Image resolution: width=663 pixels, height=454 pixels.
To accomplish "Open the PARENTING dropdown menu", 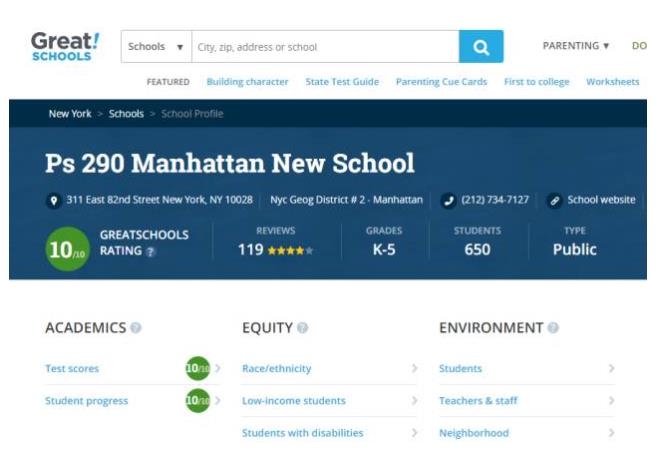I will click(x=576, y=46).
